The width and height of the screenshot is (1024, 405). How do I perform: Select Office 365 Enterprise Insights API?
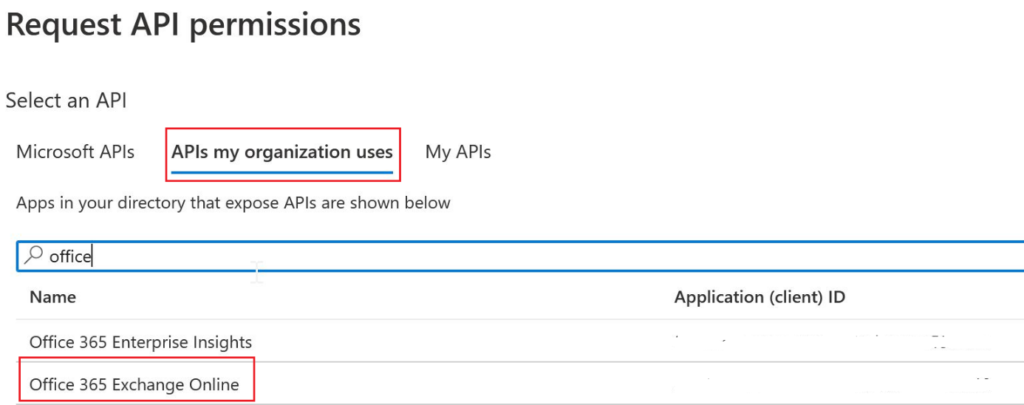point(141,342)
